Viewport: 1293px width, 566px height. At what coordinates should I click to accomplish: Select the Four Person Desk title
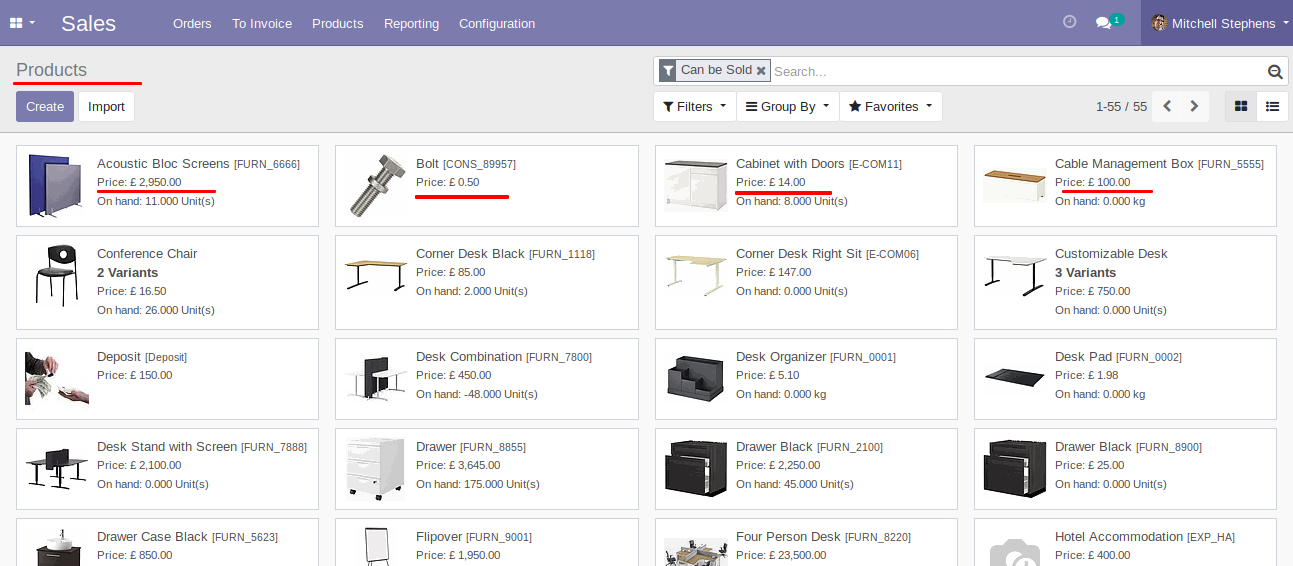pos(788,537)
